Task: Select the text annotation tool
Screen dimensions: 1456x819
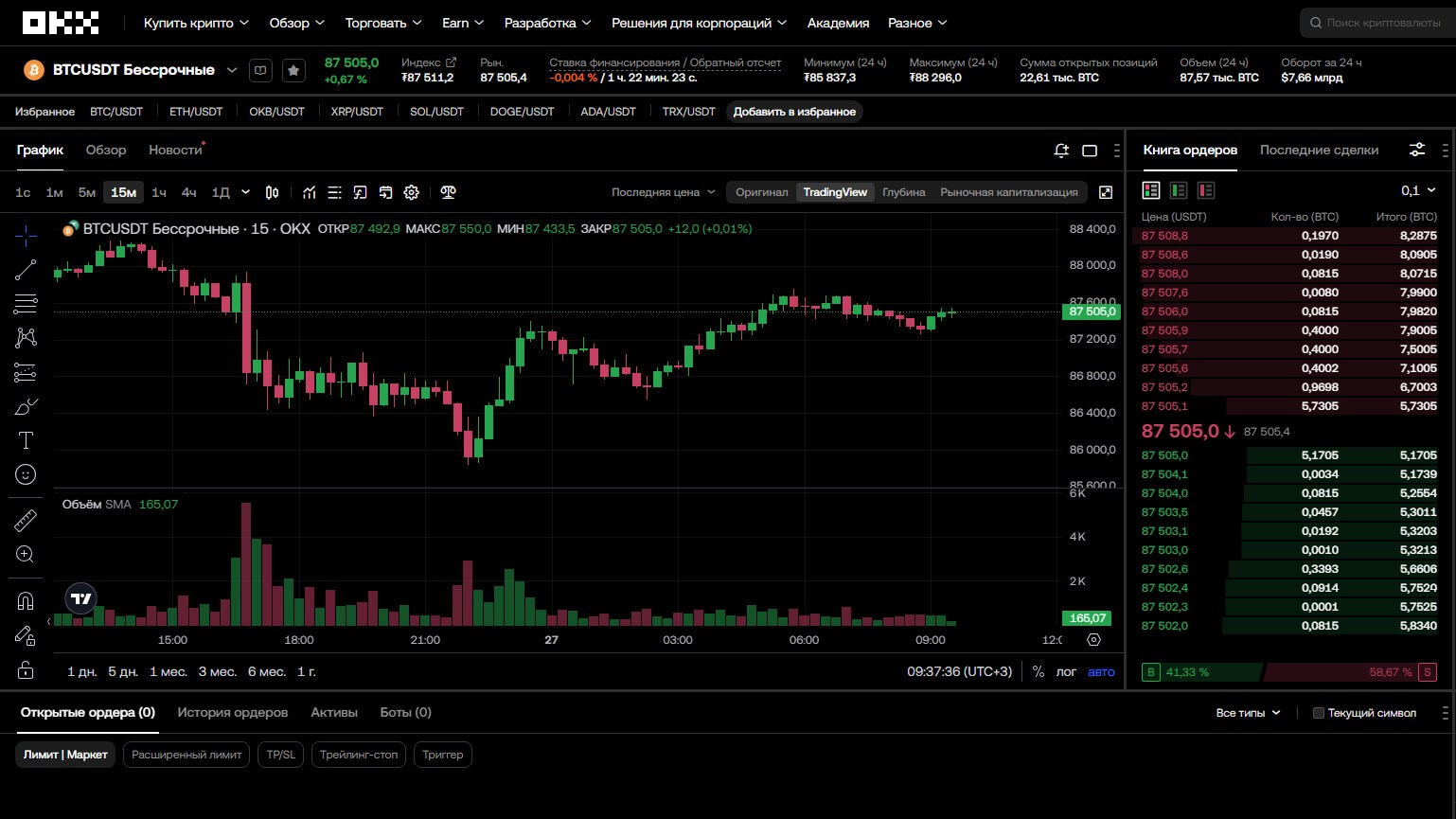Action: tap(26, 440)
